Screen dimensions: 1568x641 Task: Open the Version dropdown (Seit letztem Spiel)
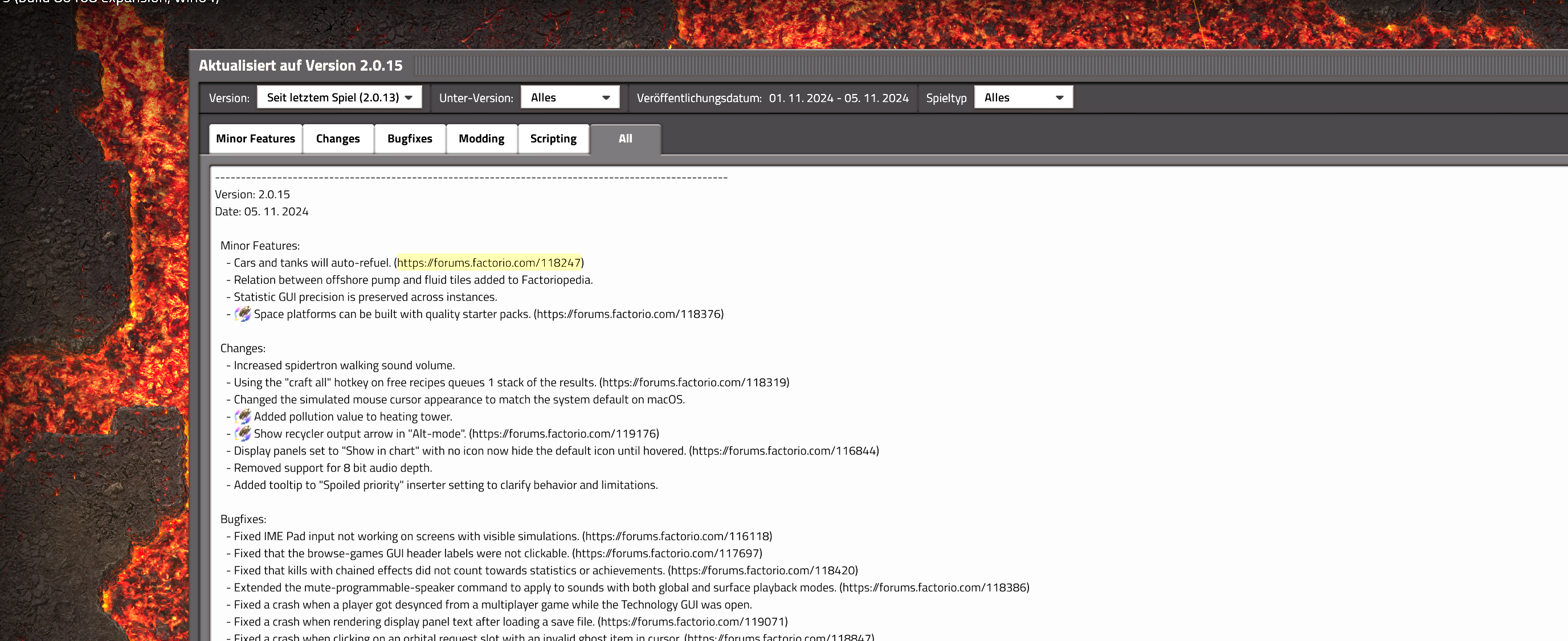(x=339, y=97)
